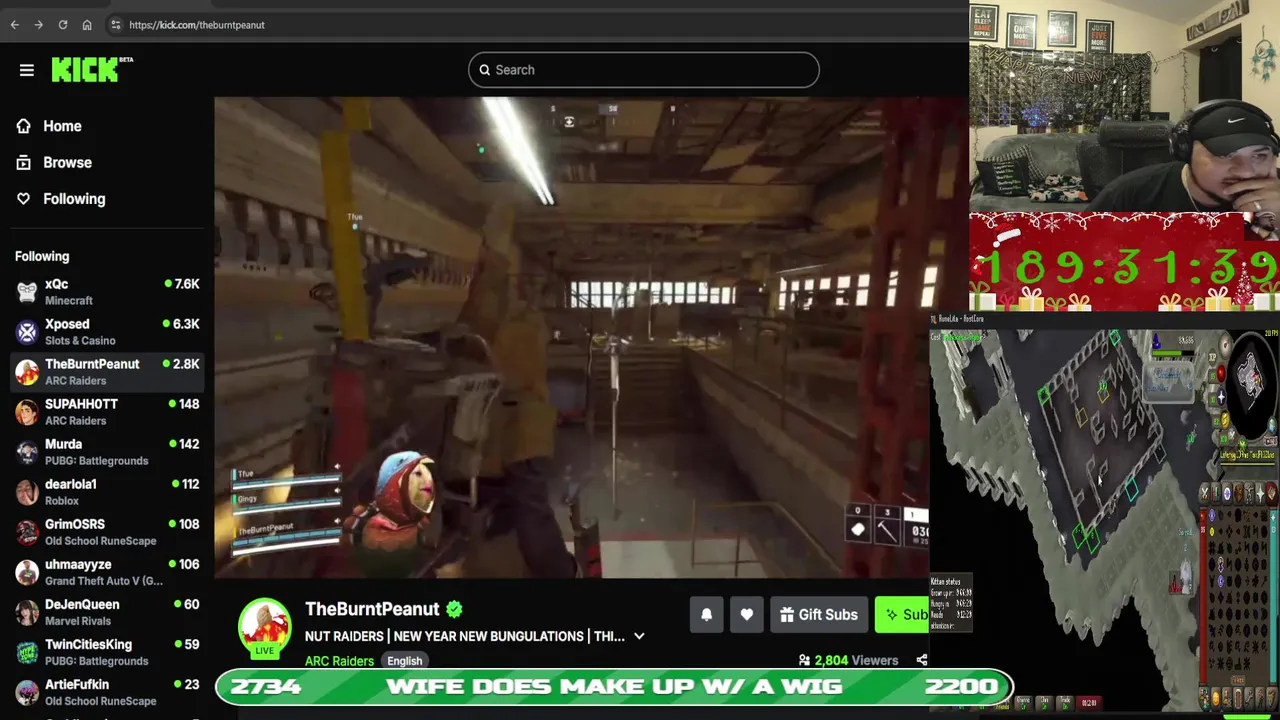Click TheBurntPeanut's LIVE profile avatar
This screenshot has height=720, width=1280.
tap(264, 625)
